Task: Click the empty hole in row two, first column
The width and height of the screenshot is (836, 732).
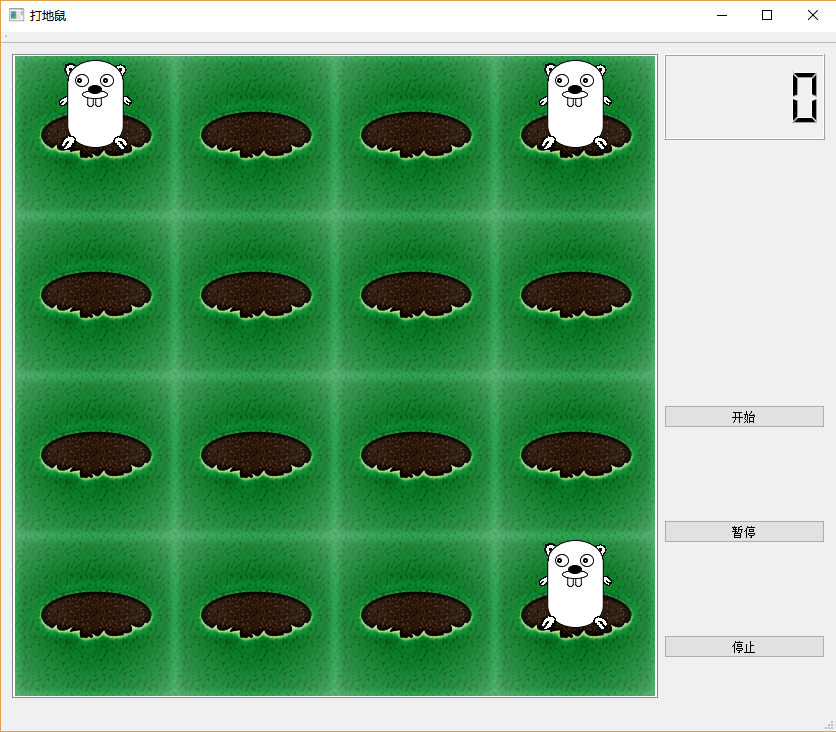Action: coord(96,295)
